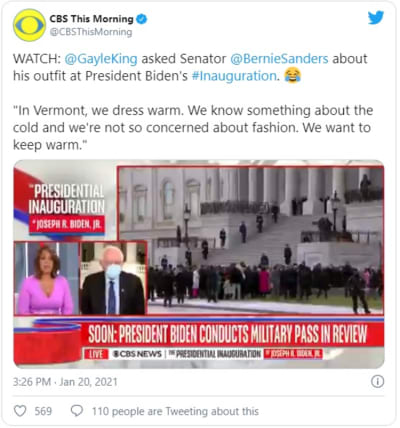Follow the #Inauguration hashtag link
Image resolution: width=400 pixels, height=428 pixels.
pyautogui.click(x=234, y=76)
